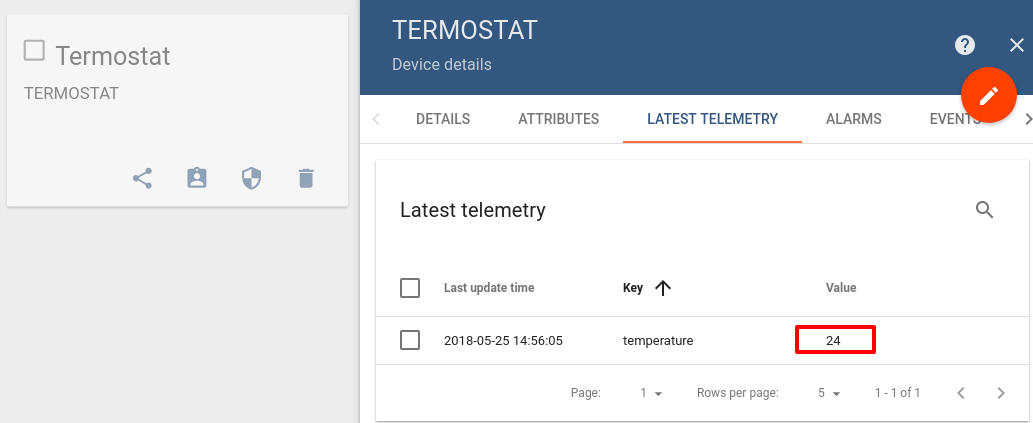
Task: Tick the Termostat device card checkbox
Action: click(34, 50)
